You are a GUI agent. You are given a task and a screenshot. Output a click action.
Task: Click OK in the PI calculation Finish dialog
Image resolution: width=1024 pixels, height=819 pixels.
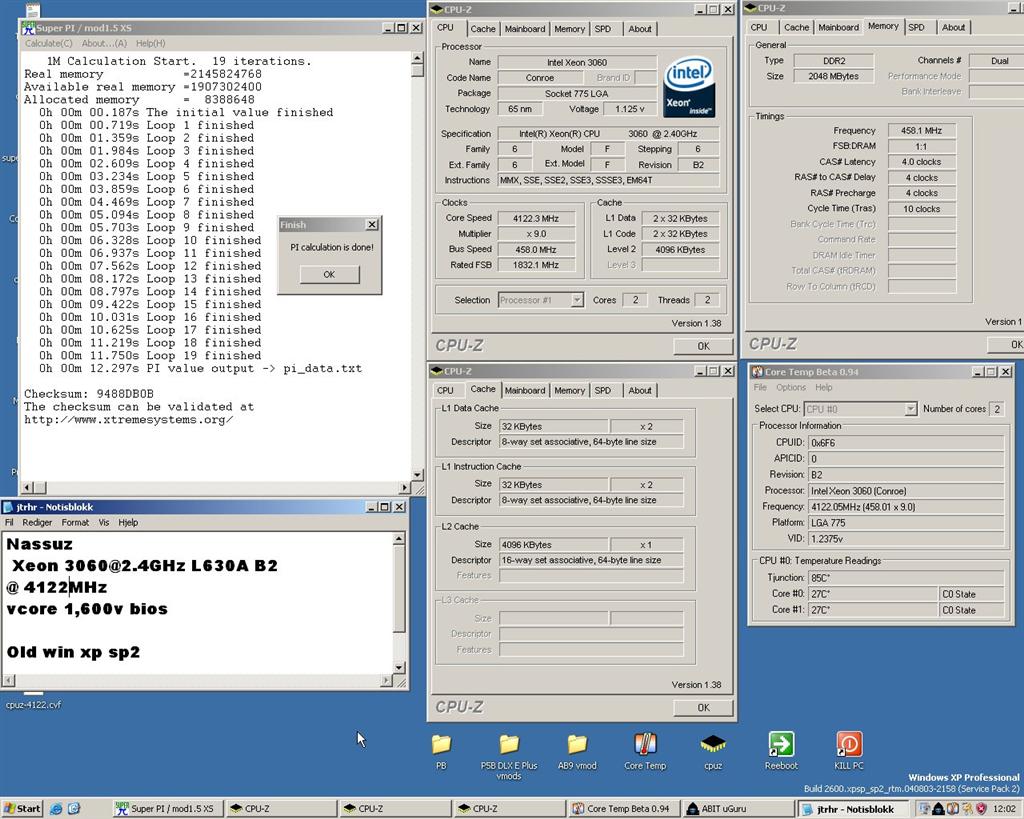click(x=329, y=274)
